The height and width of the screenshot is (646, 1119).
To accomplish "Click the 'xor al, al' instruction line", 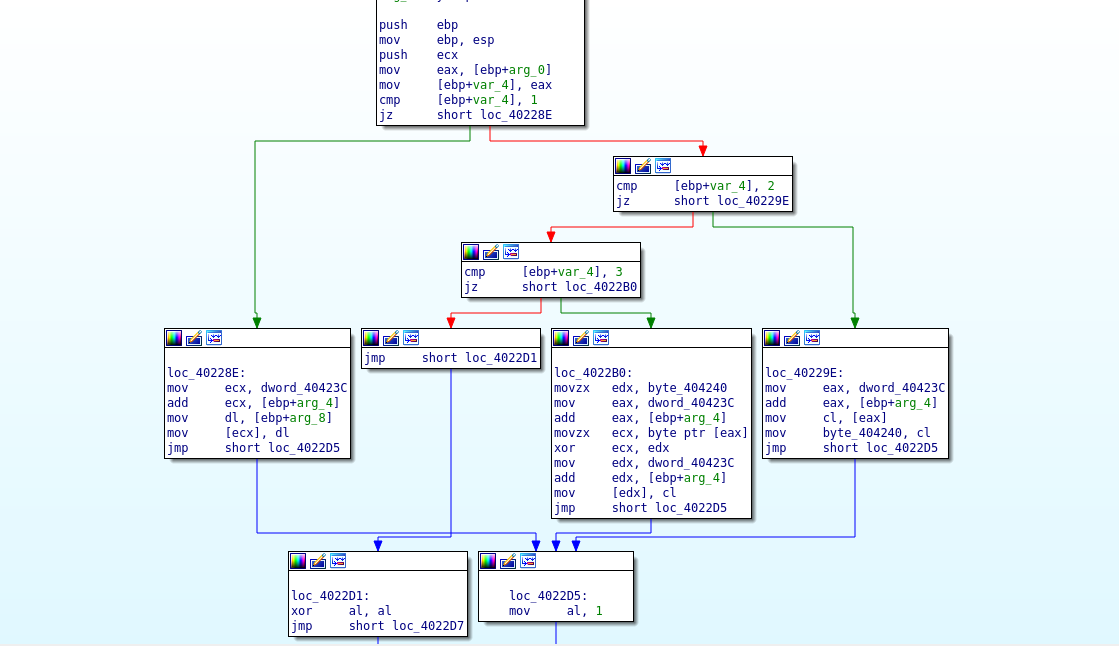I will [342, 611].
